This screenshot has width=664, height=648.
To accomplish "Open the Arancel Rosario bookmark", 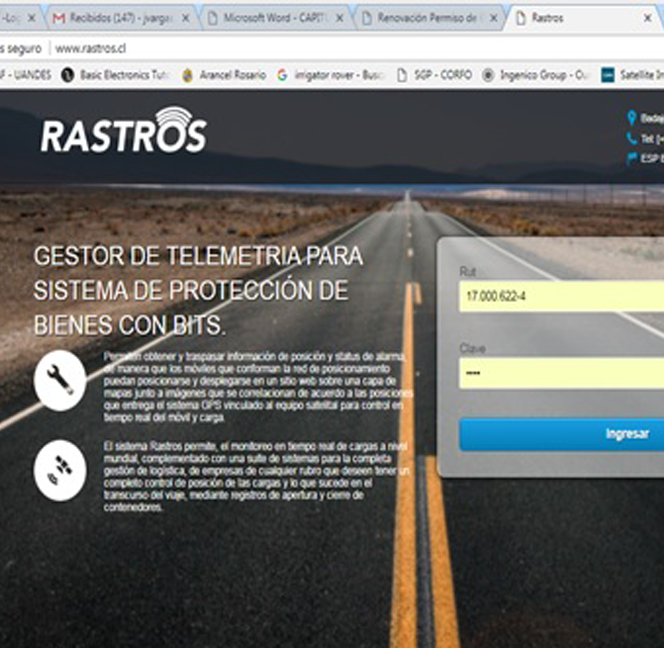I will pyautogui.click(x=224, y=75).
